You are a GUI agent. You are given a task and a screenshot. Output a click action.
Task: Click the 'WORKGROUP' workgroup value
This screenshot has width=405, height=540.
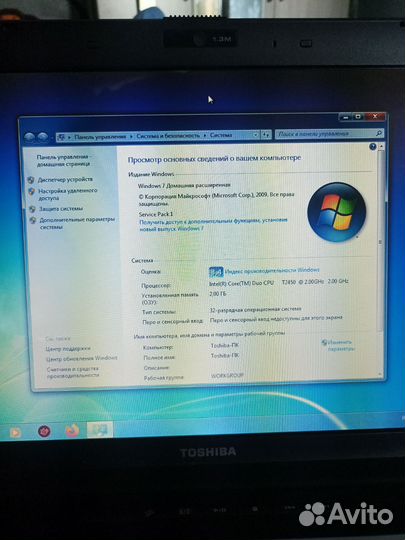227,375
